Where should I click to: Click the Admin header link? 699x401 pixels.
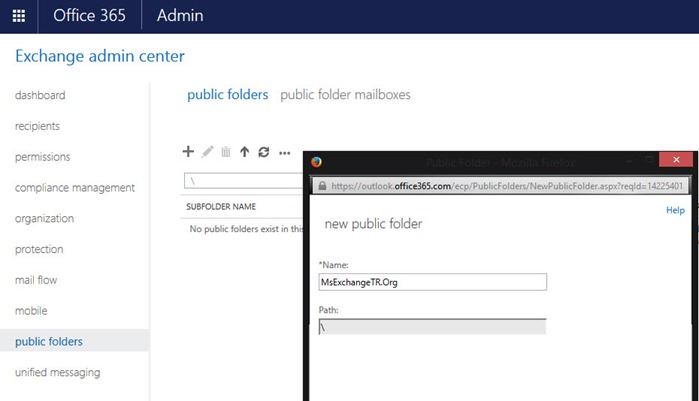point(180,16)
